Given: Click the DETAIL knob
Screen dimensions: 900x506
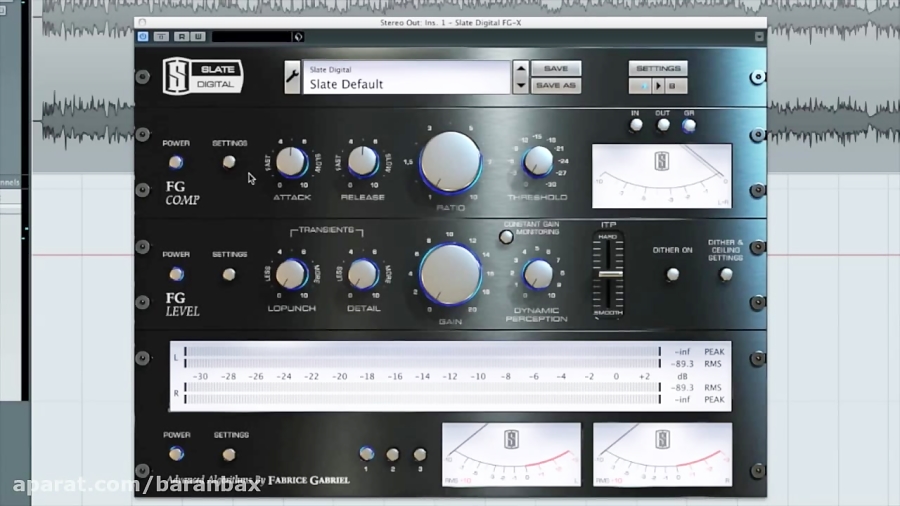Looking at the screenshot, I should (363, 274).
